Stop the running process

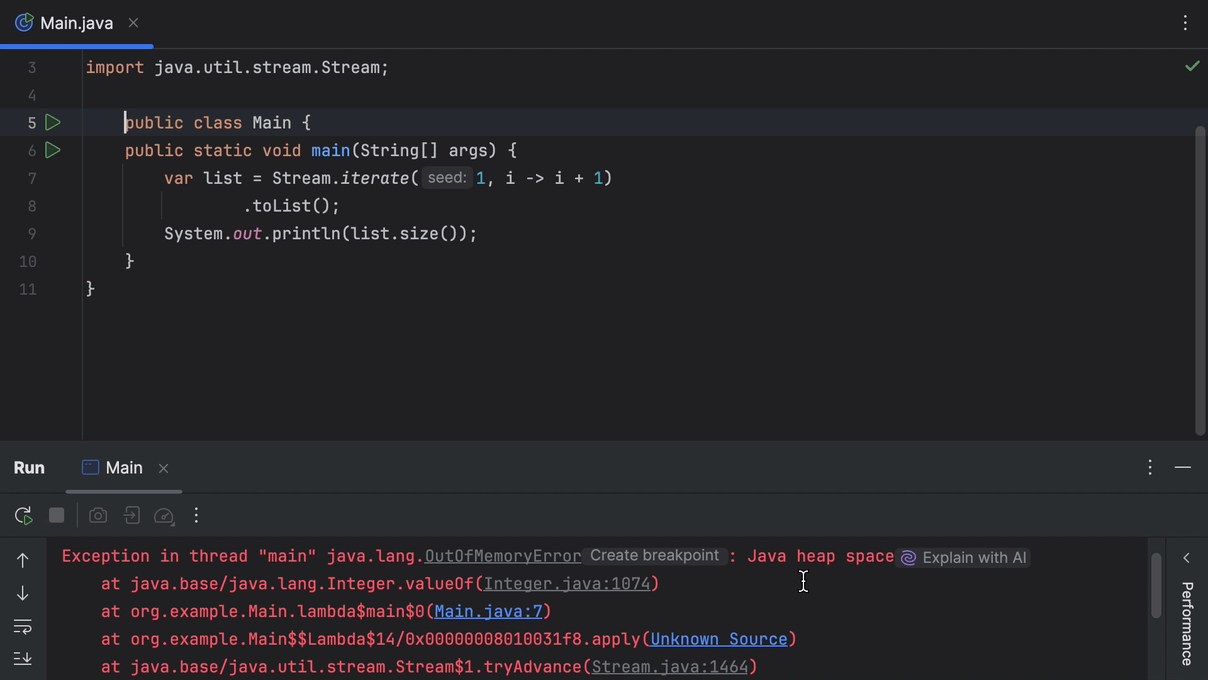[x=56, y=515]
